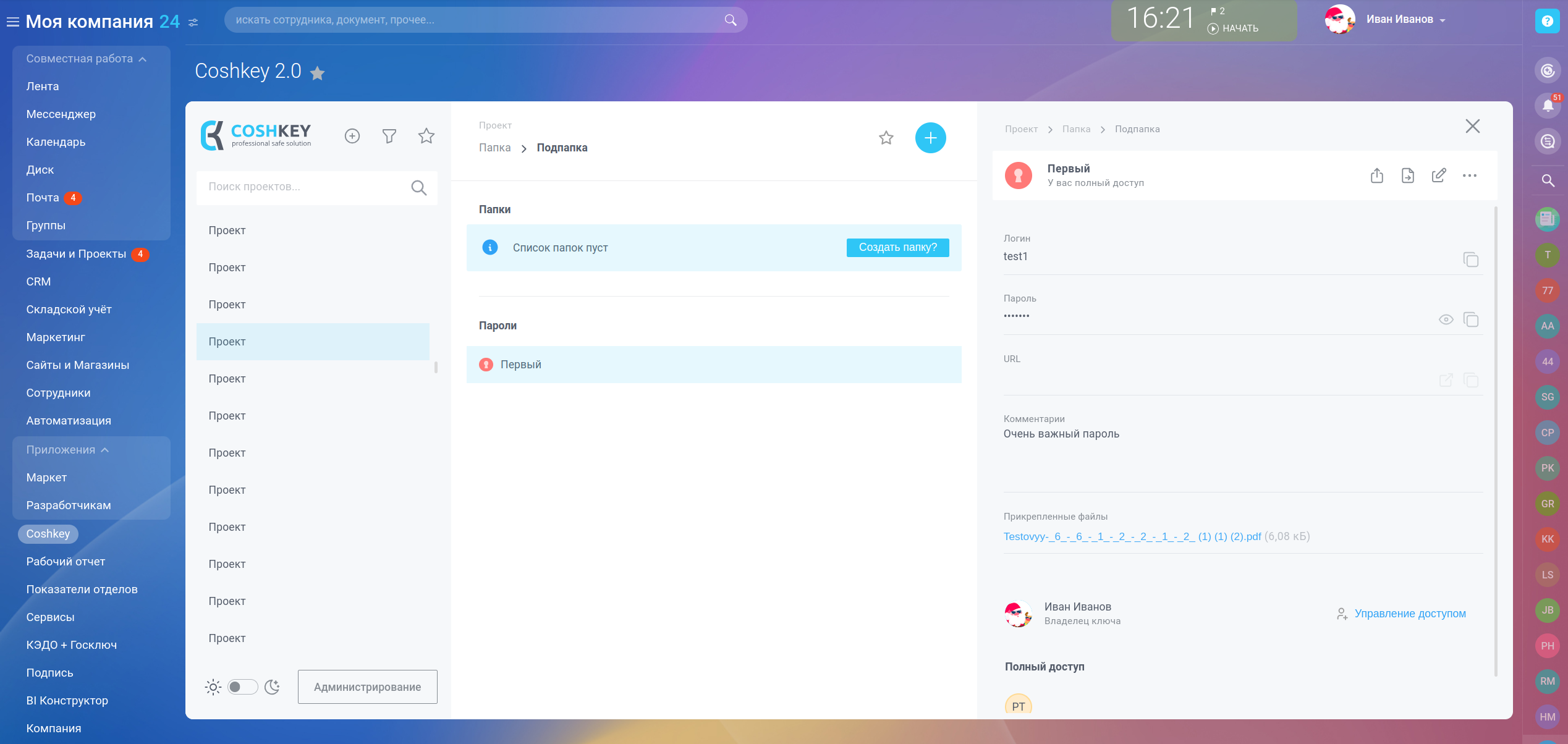
Task: Click the Иван Иванов key owner avatar
Action: (x=1019, y=614)
